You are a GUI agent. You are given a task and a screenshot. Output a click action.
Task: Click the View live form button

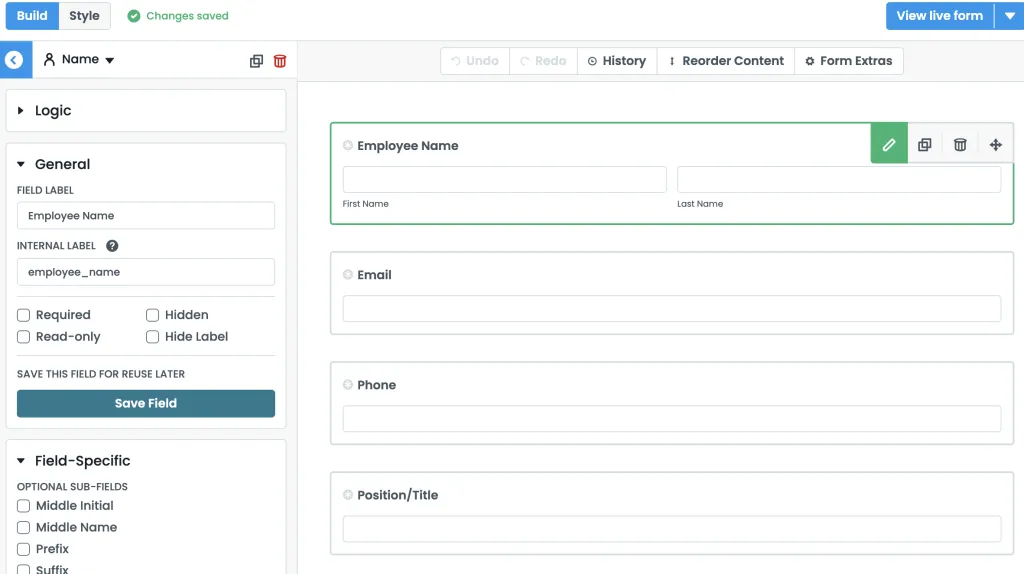click(939, 16)
